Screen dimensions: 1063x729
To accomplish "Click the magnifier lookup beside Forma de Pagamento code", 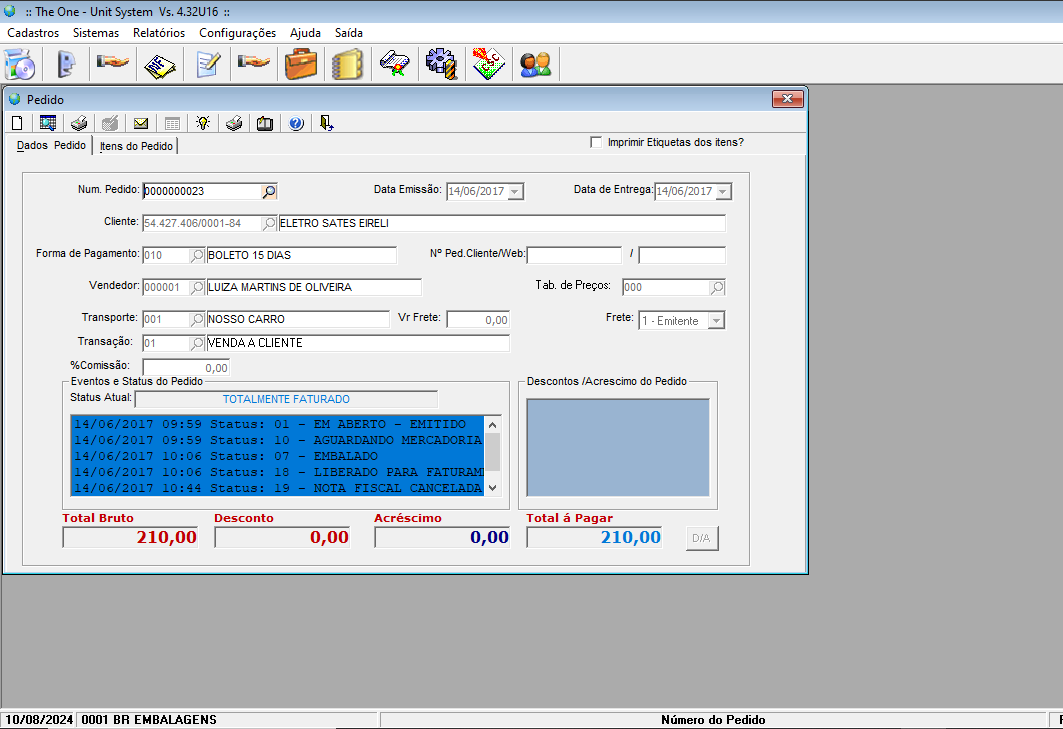I will coord(197,255).
